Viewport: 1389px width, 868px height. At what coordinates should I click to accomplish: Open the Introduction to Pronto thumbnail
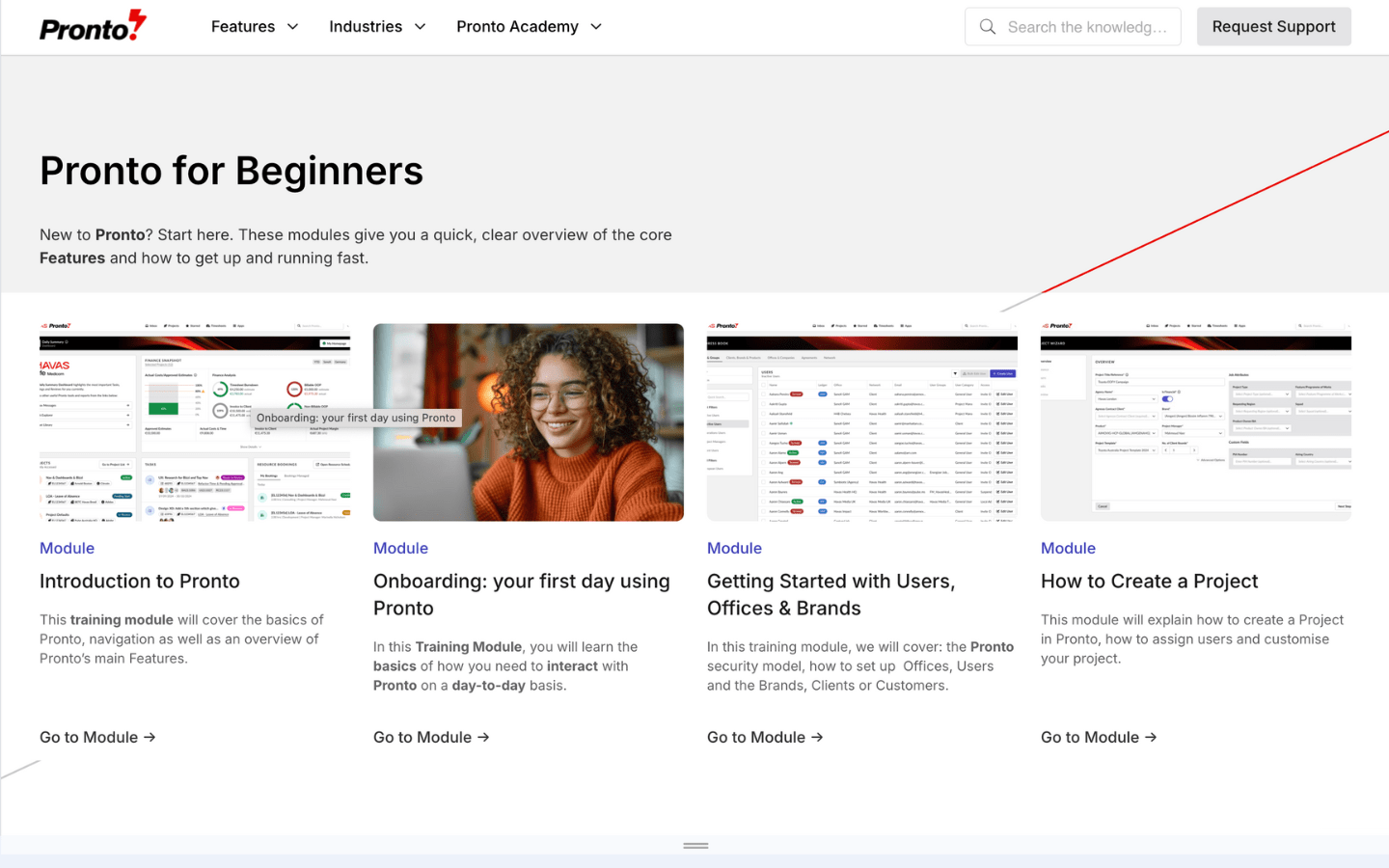[x=195, y=422]
